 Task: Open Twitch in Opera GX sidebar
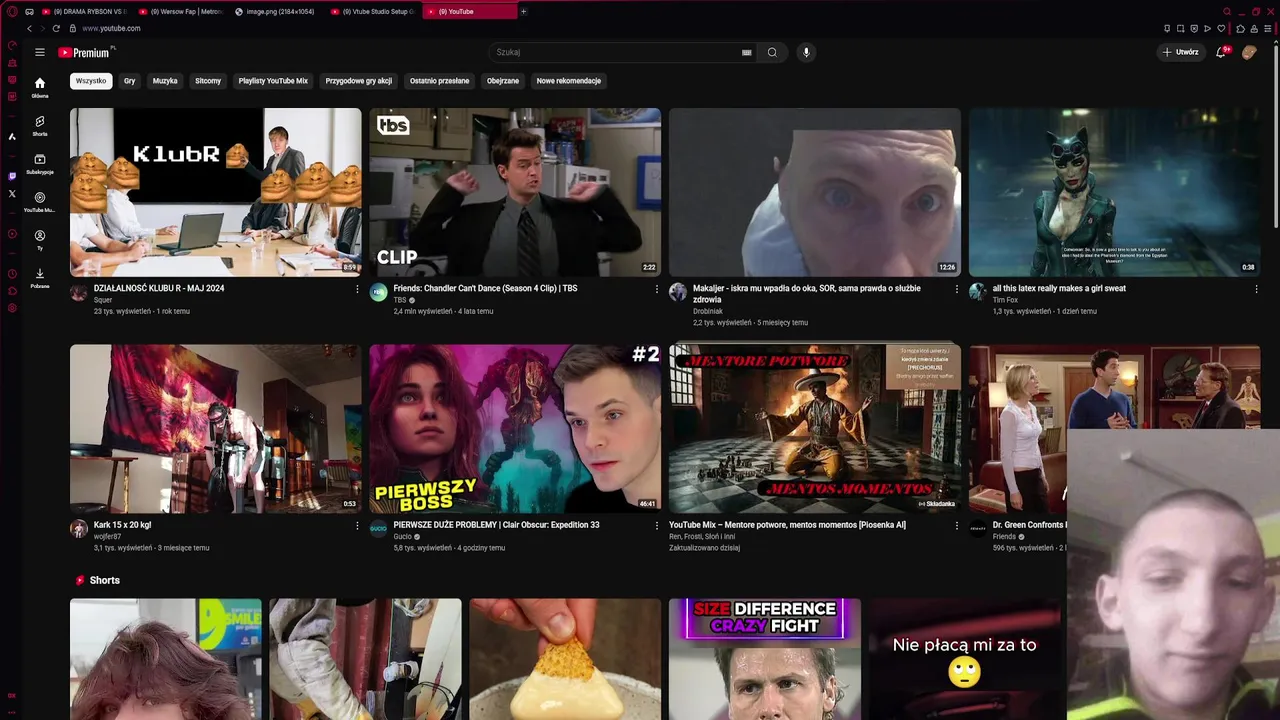pyautogui.click(x=12, y=176)
